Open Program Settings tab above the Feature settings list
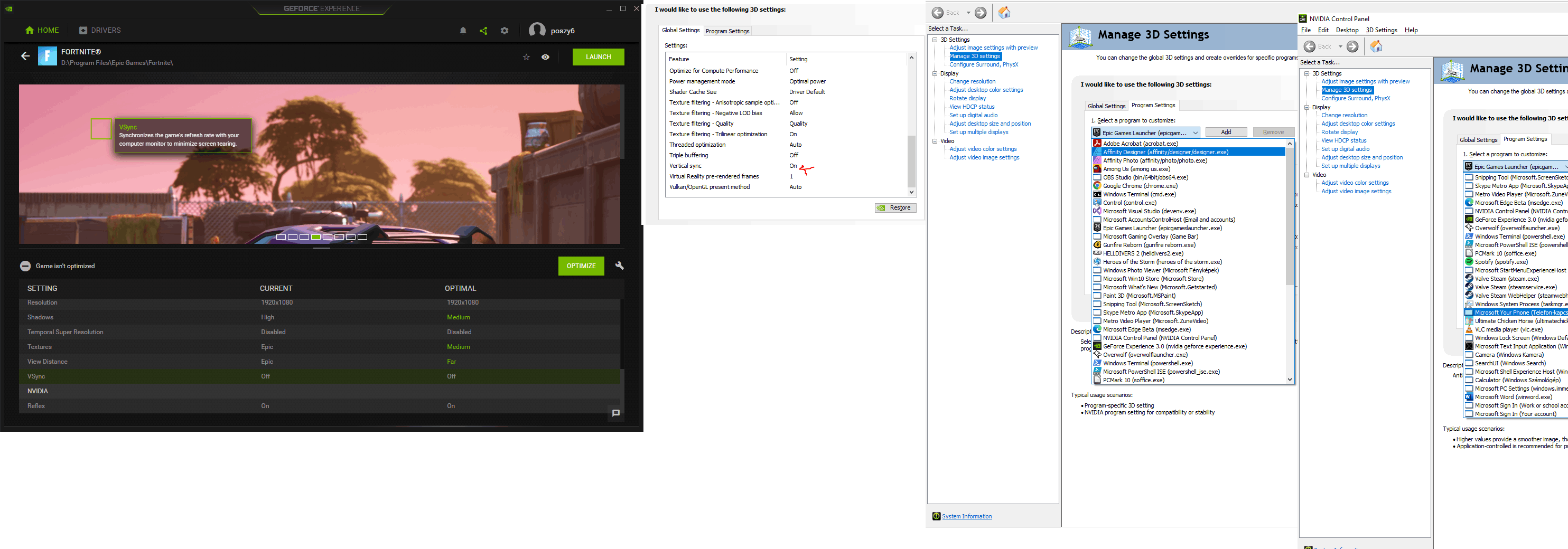Screen dimensions: 1568x549 pyautogui.click(x=727, y=31)
